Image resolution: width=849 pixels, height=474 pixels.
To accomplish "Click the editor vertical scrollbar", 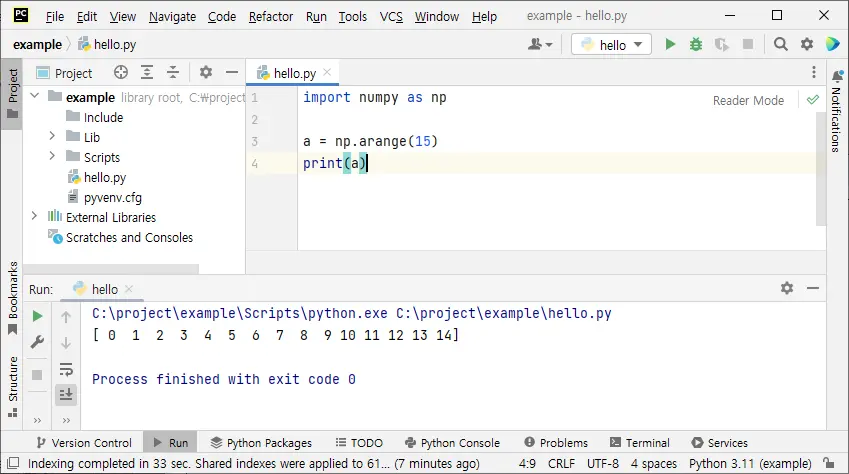I will tap(821, 169).
